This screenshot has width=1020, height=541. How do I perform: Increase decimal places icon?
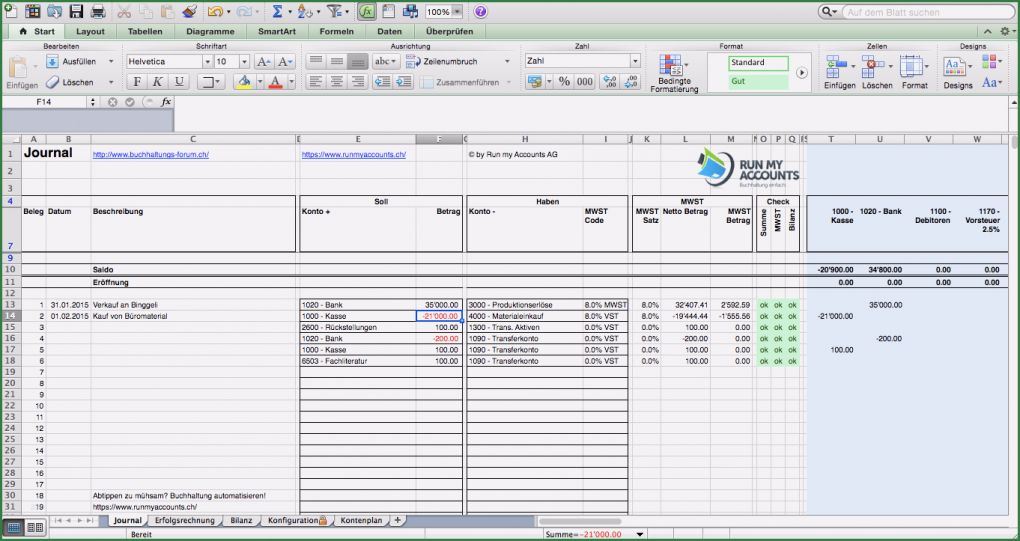point(610,82)
